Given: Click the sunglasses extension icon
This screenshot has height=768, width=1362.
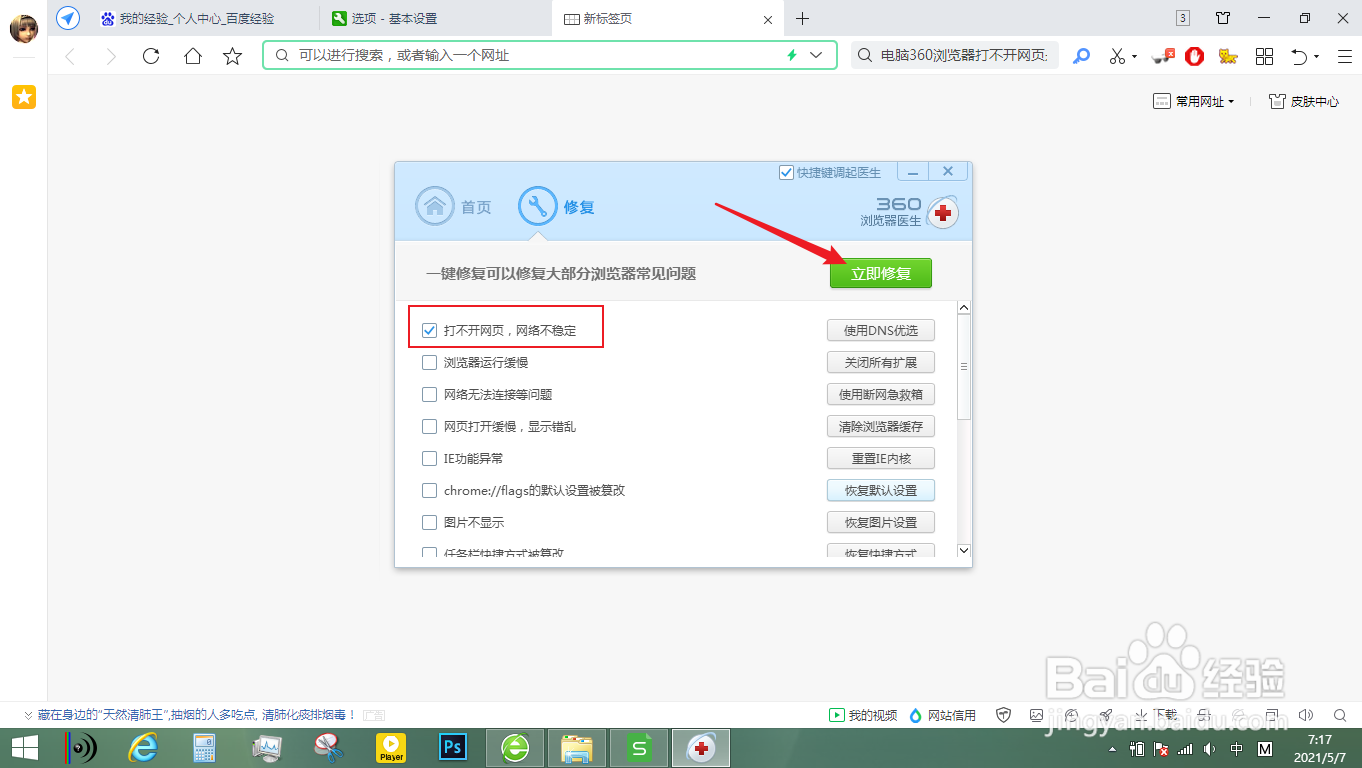Looking at the screenshot, I should 1163,56.
